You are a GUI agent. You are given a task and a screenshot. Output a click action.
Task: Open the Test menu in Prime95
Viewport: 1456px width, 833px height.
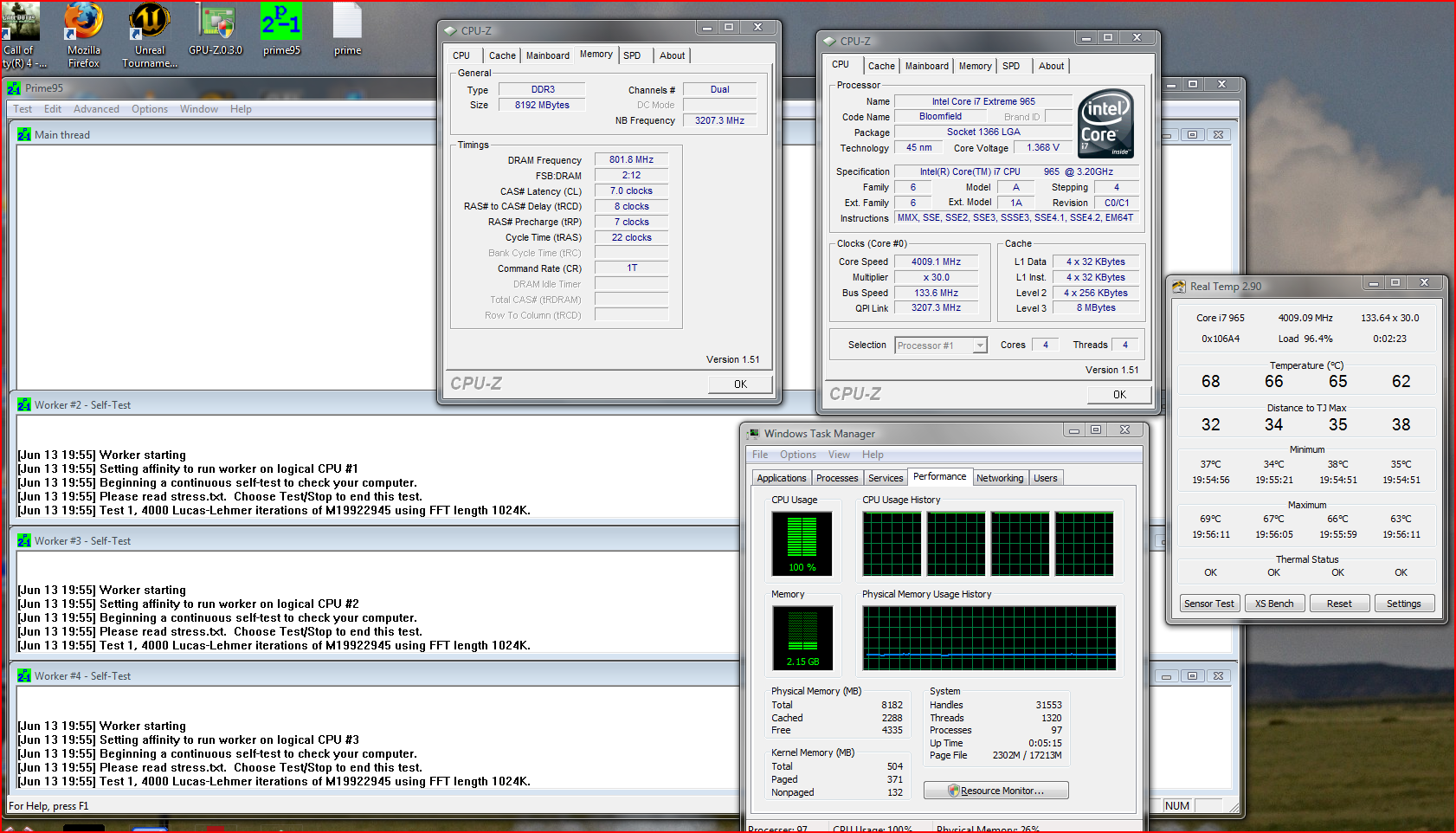point(23,109)
